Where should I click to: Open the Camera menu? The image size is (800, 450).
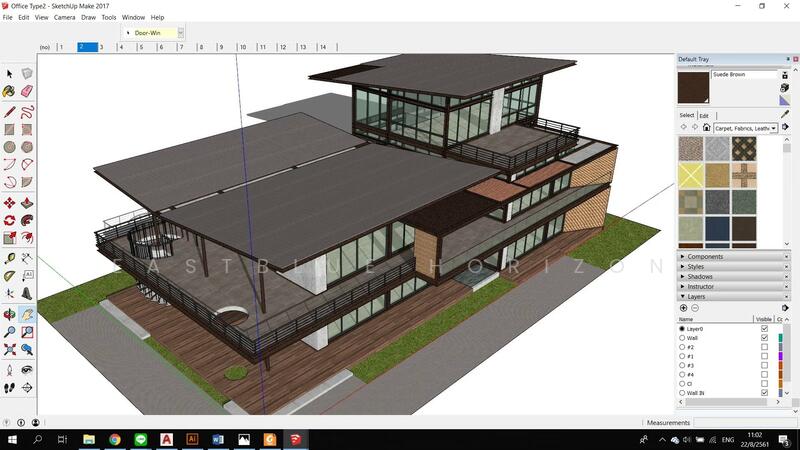pos(64,17)
